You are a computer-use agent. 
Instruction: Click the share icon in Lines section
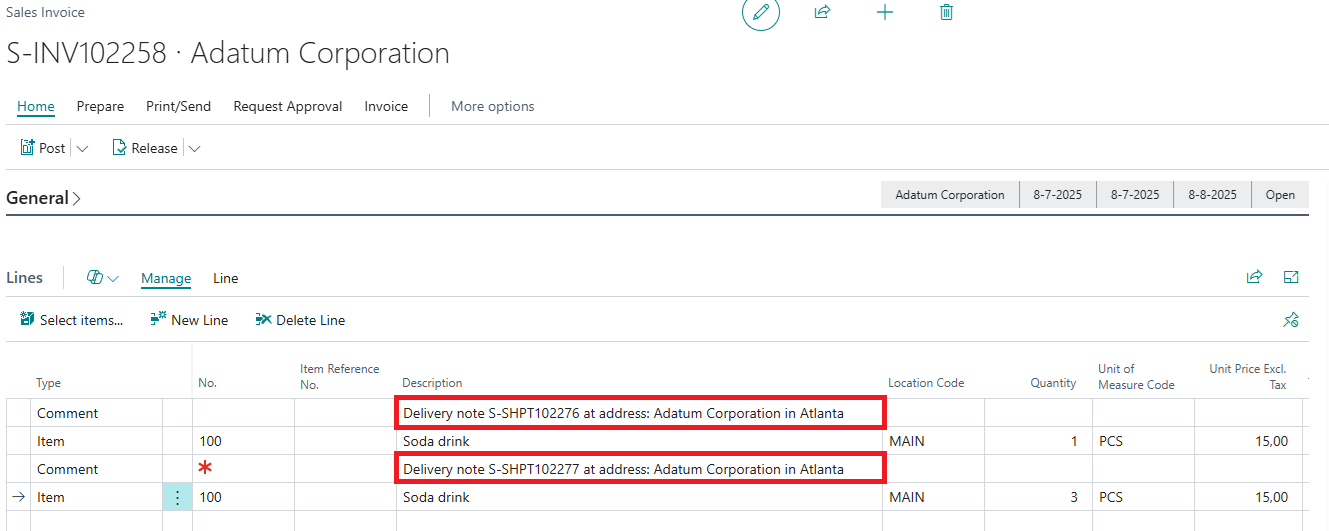click(x=1254, y=277)
